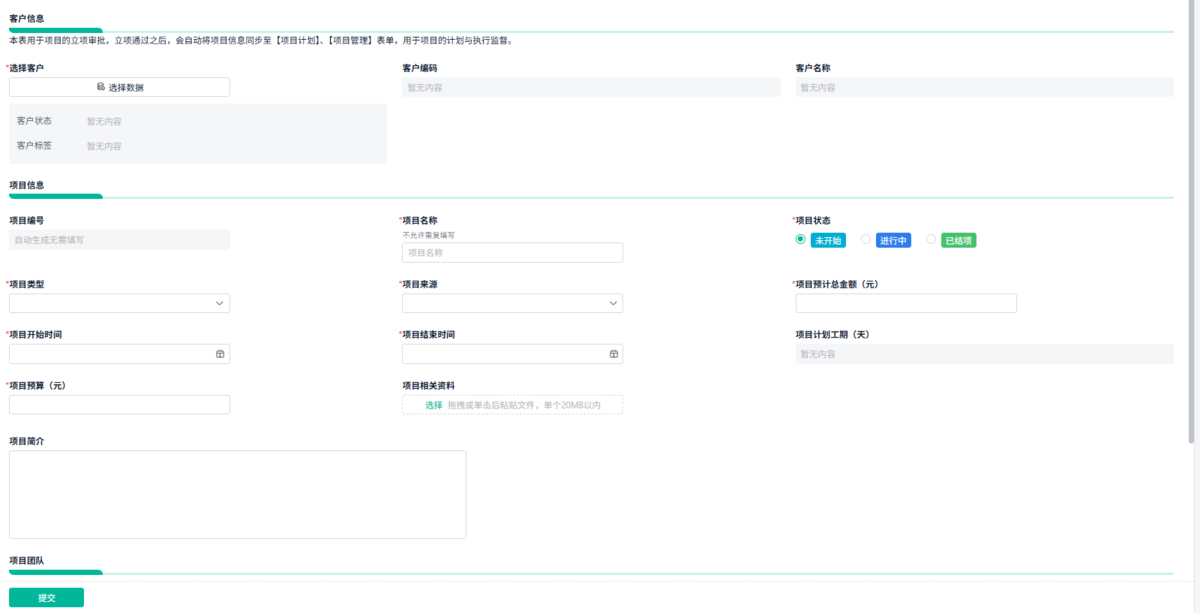
Task: Click the 项目编号 auto-generated field
Action: [119, 240]
